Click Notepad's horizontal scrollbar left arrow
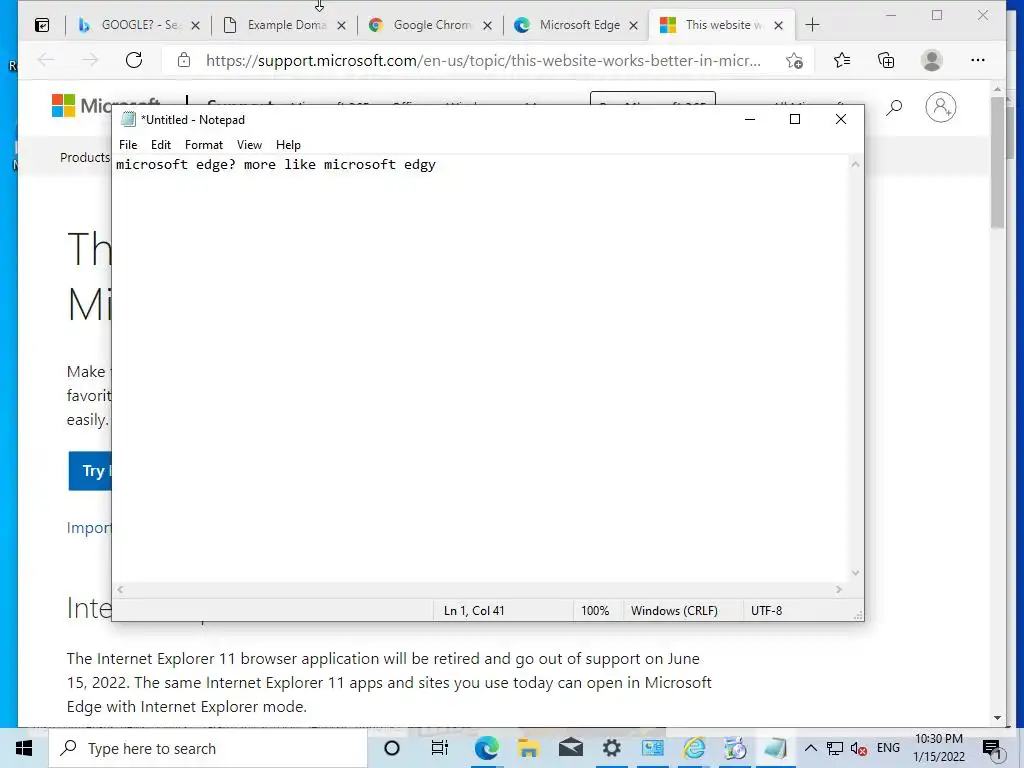Image resolution: width=1024 pixels, height=768 pixels. click(x=120, y=589)
